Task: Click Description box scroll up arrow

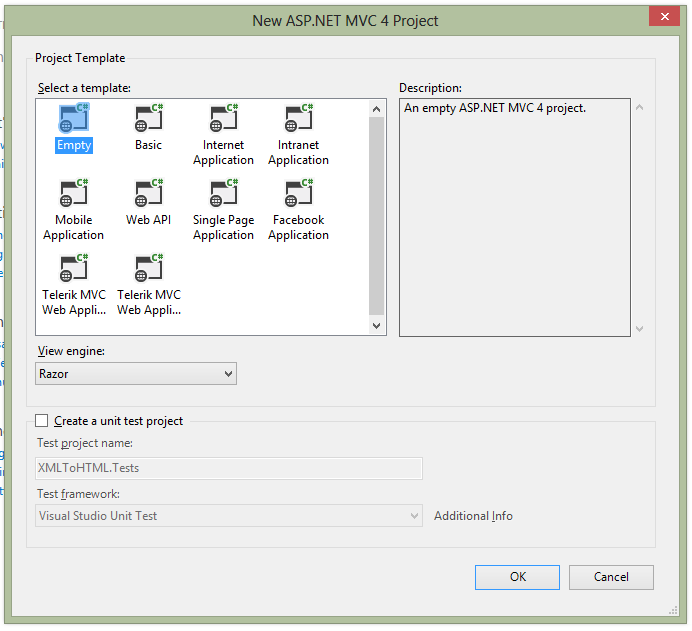Action: [x=639, y=107]
